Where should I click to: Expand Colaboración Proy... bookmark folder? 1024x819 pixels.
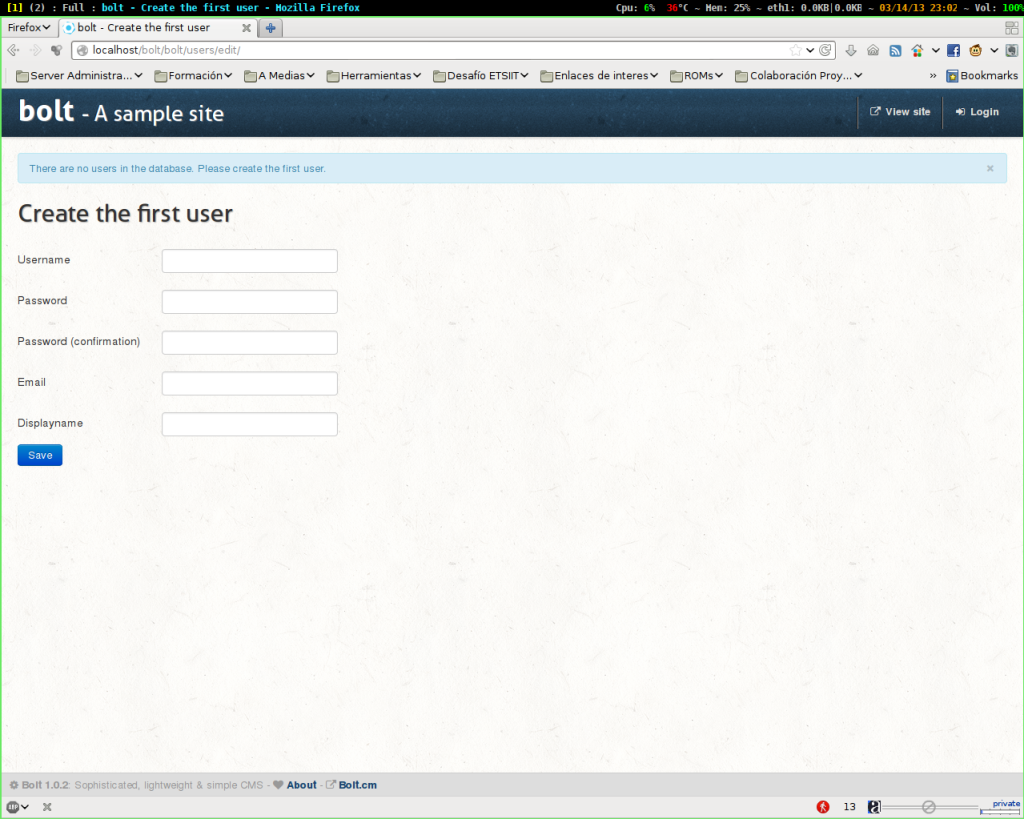click(799, 76)
